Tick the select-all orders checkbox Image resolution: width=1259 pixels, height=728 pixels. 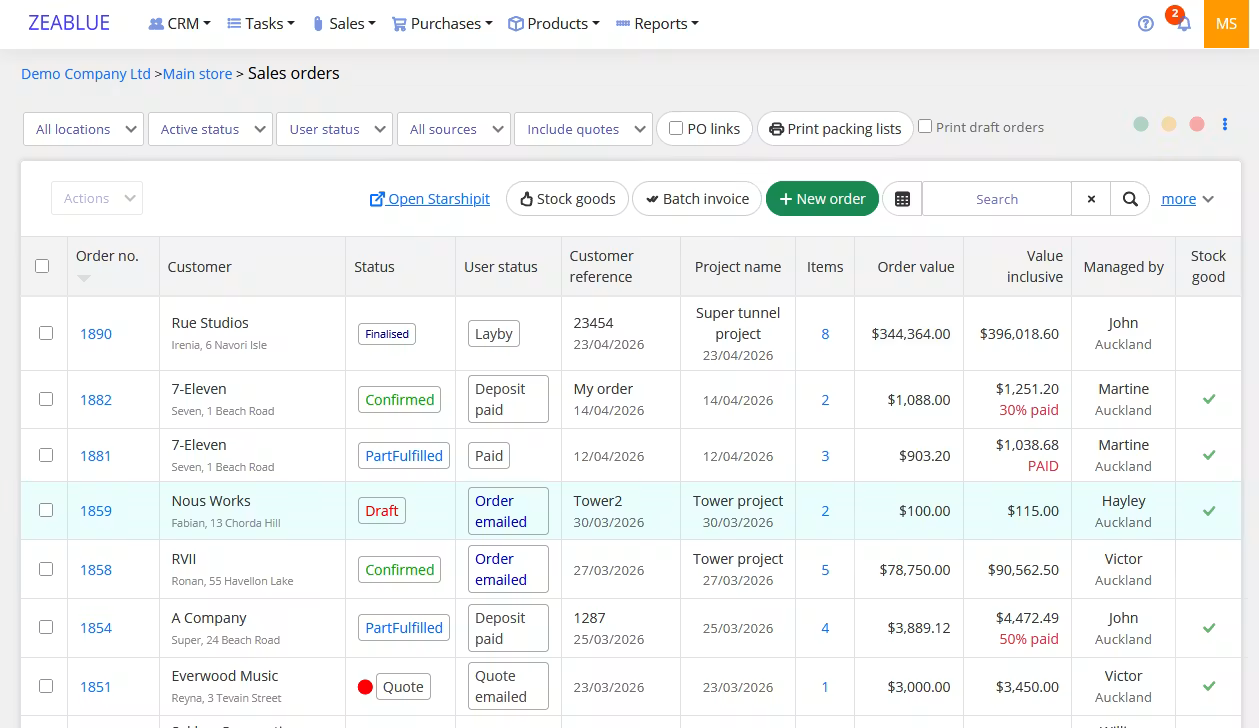(x=42, y=266)
